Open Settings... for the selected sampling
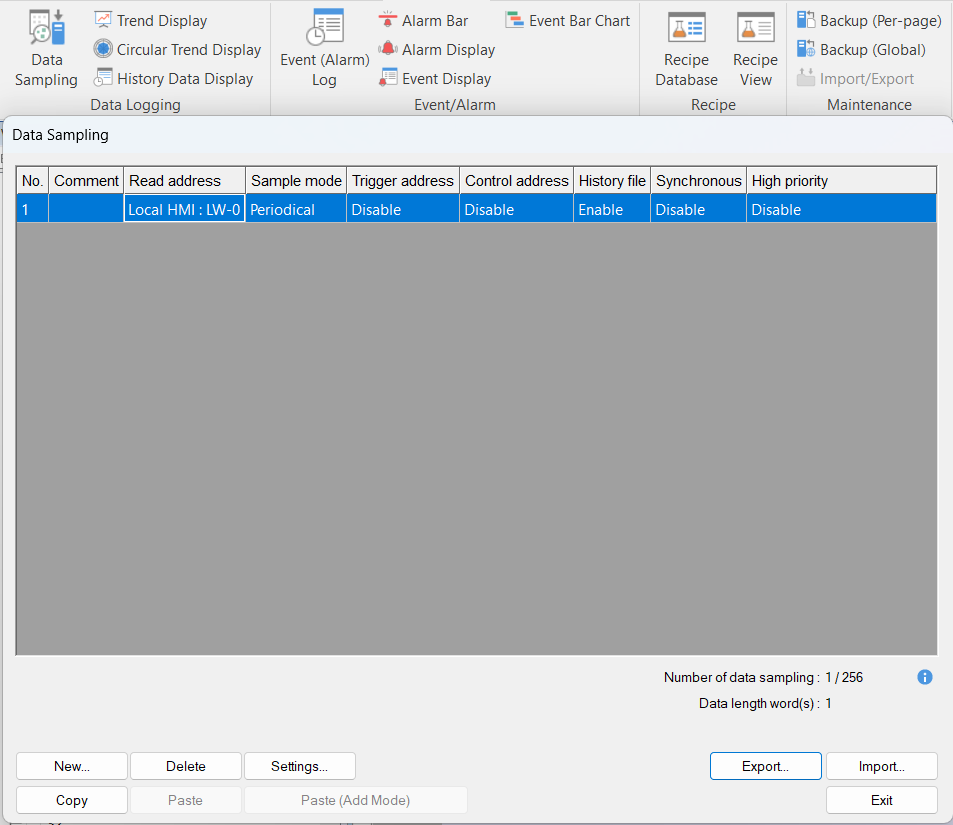 [299, 766]
